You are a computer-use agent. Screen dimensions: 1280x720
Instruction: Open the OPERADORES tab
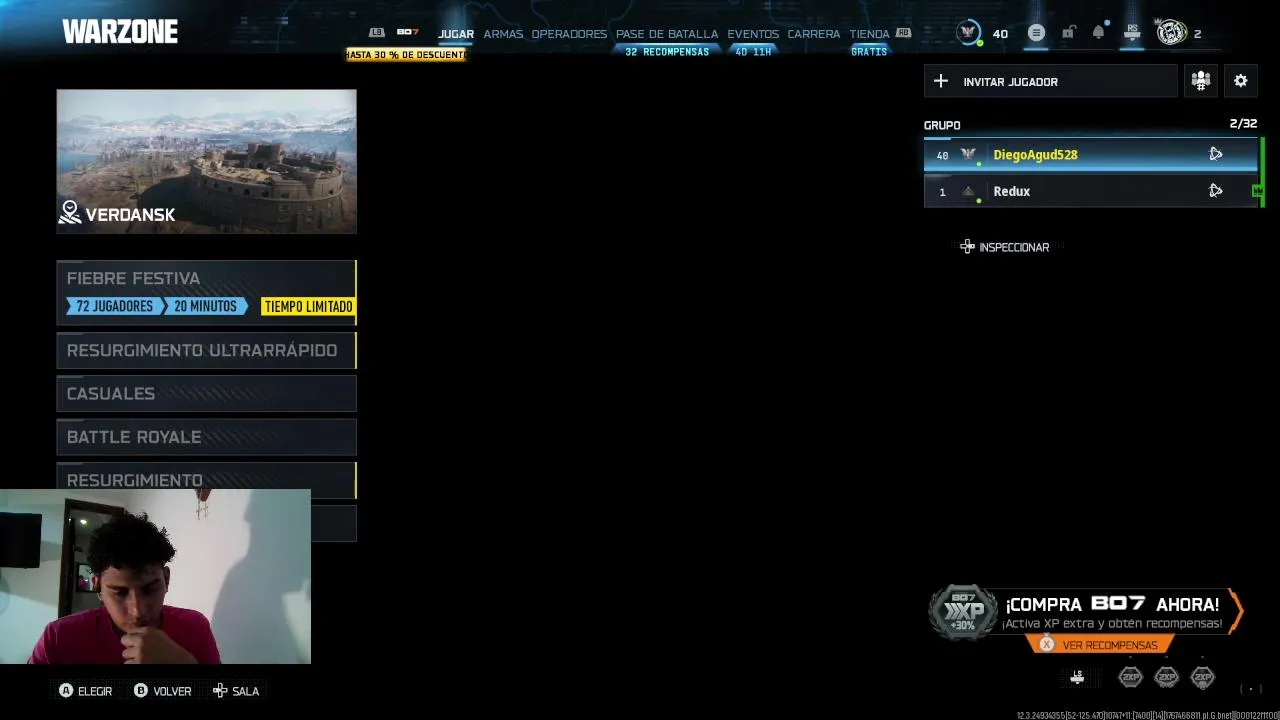tap(569, 34)
